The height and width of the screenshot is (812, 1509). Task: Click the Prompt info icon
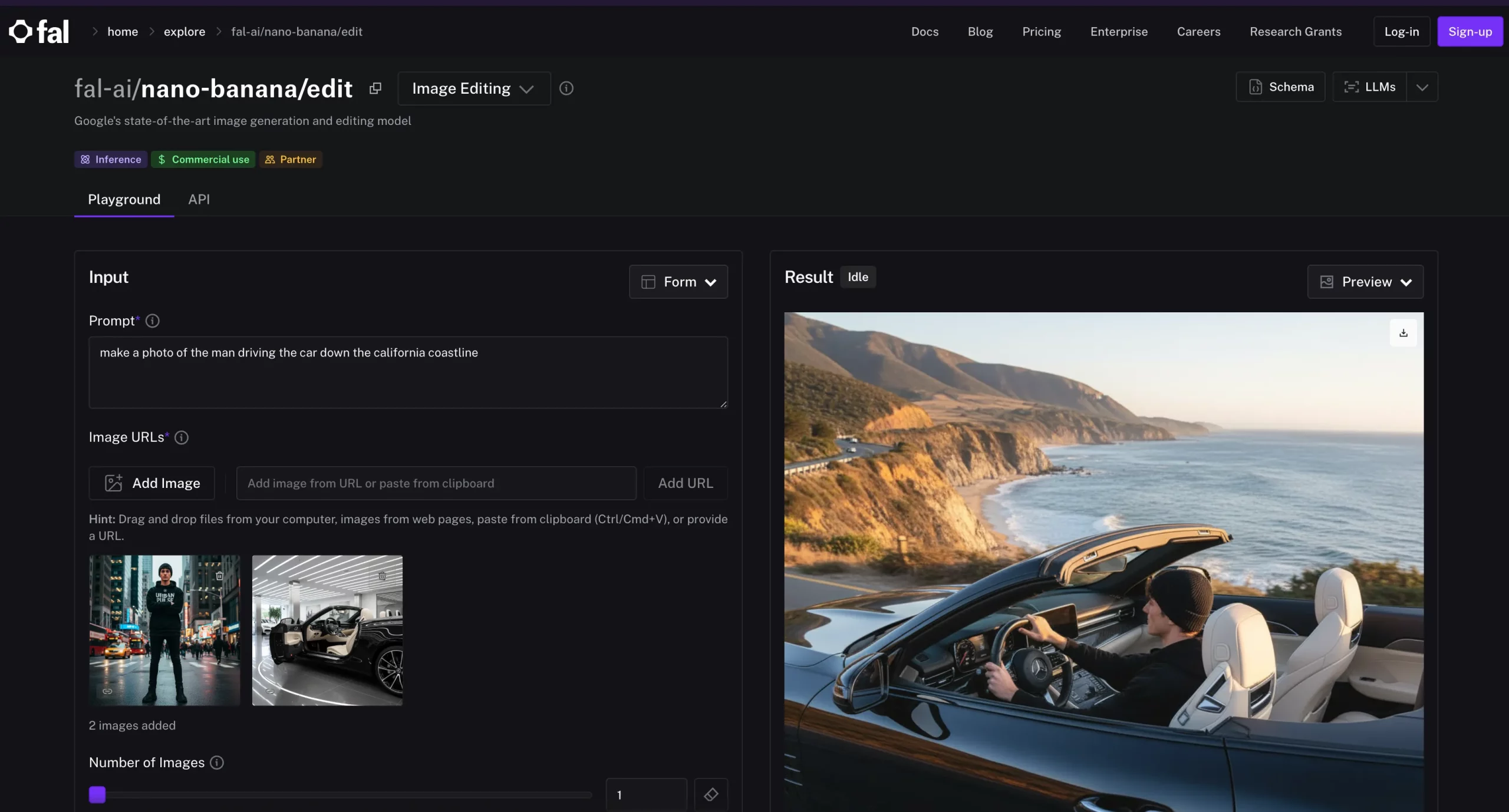(x=153, y=321)
